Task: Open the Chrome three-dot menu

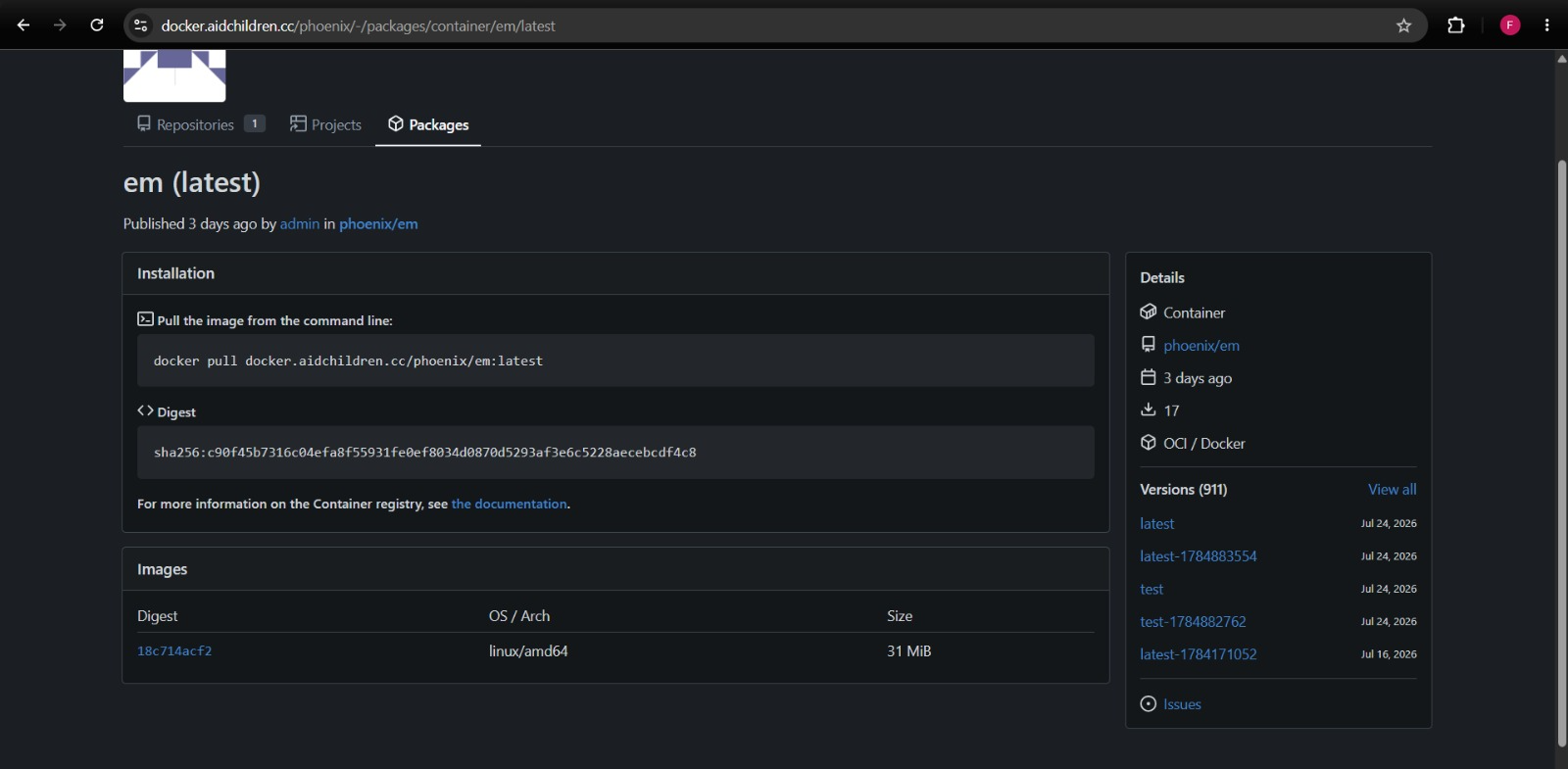Action: (1547, 25)
